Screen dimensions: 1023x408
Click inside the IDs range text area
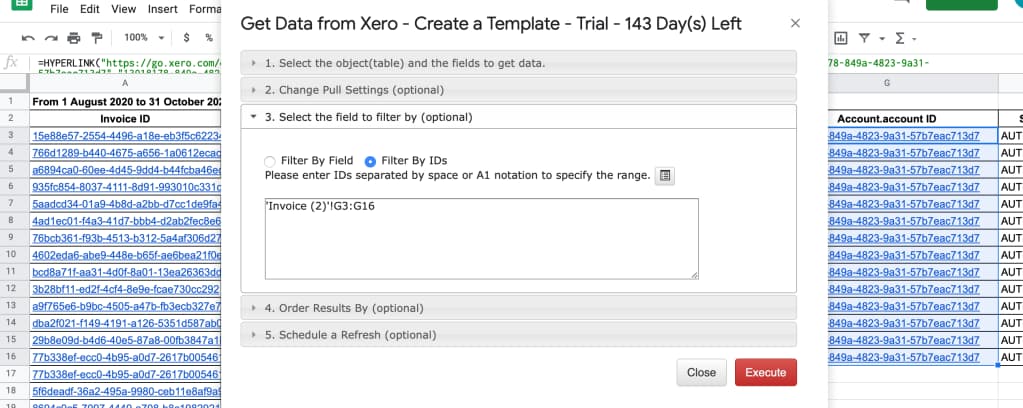[x=481, y=239]
